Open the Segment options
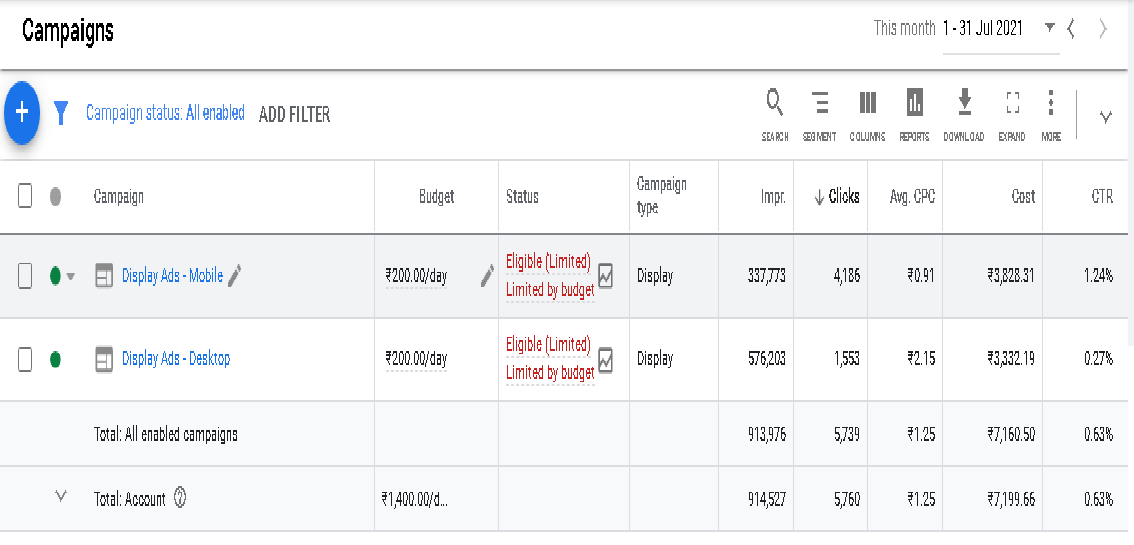Screen dimensions: 1134x545 pos(819,114)
